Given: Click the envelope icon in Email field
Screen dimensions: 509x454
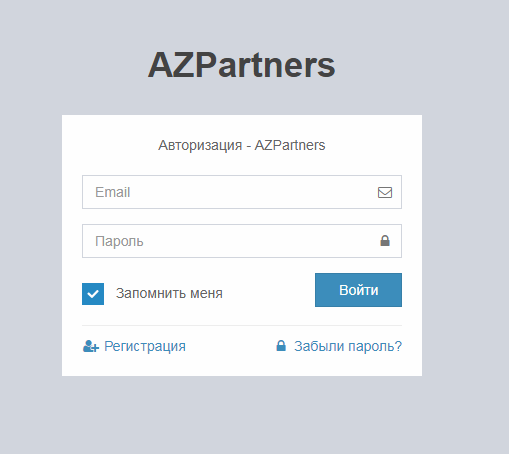Looking at the screenshot, I should pos(385,192).
